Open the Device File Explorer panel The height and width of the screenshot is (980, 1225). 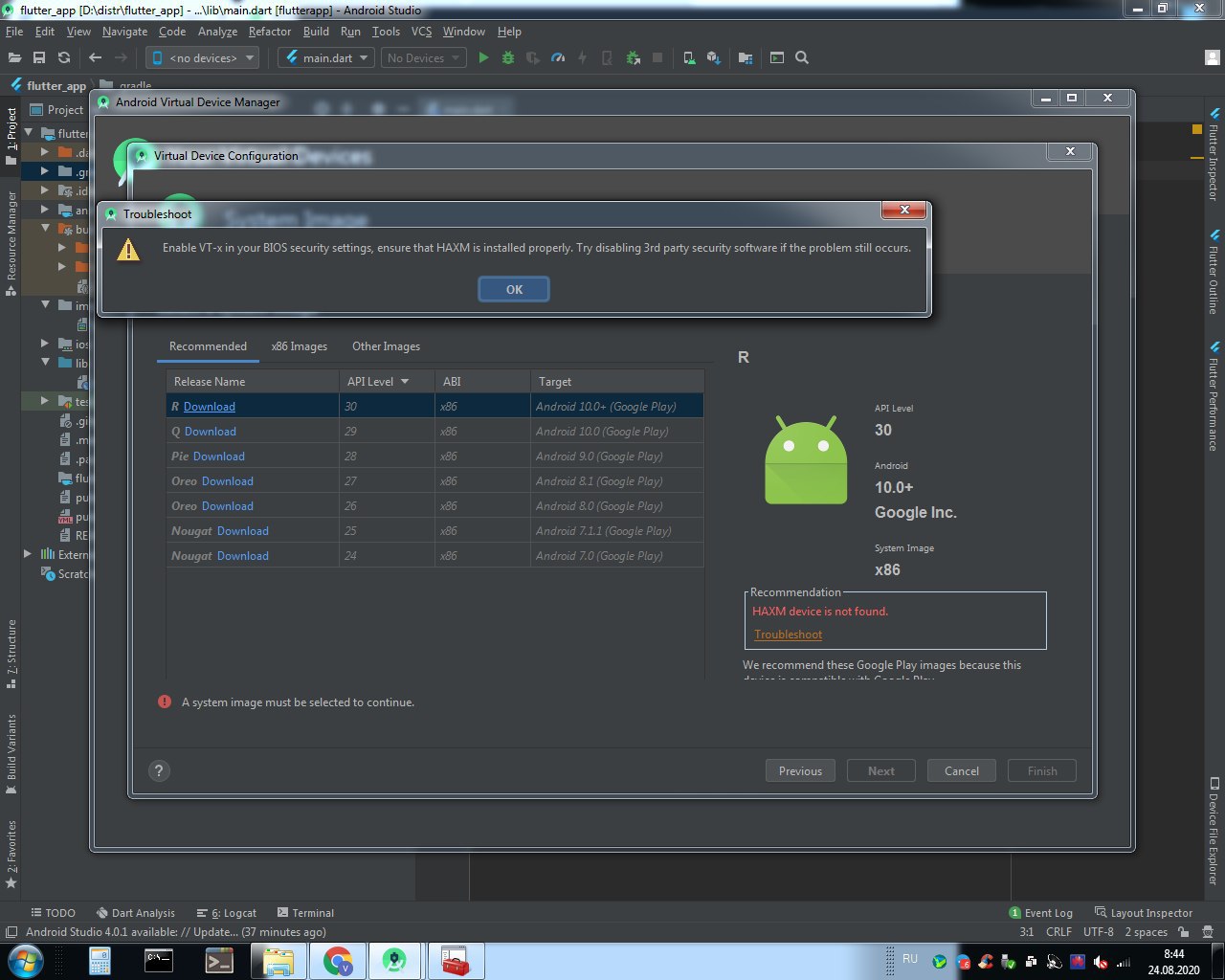tap(1214, 830)
